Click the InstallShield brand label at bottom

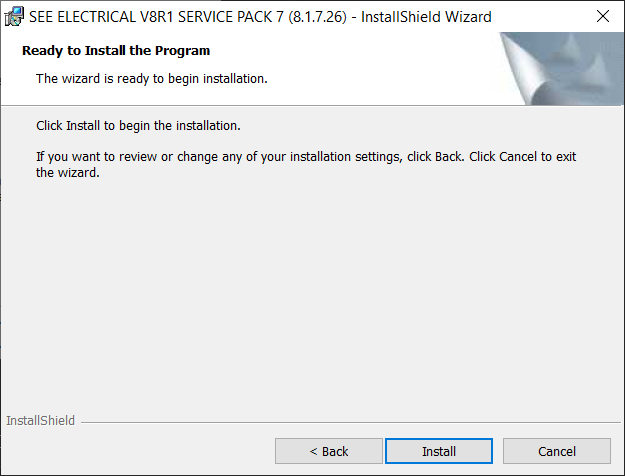click(x=40, y=421)
